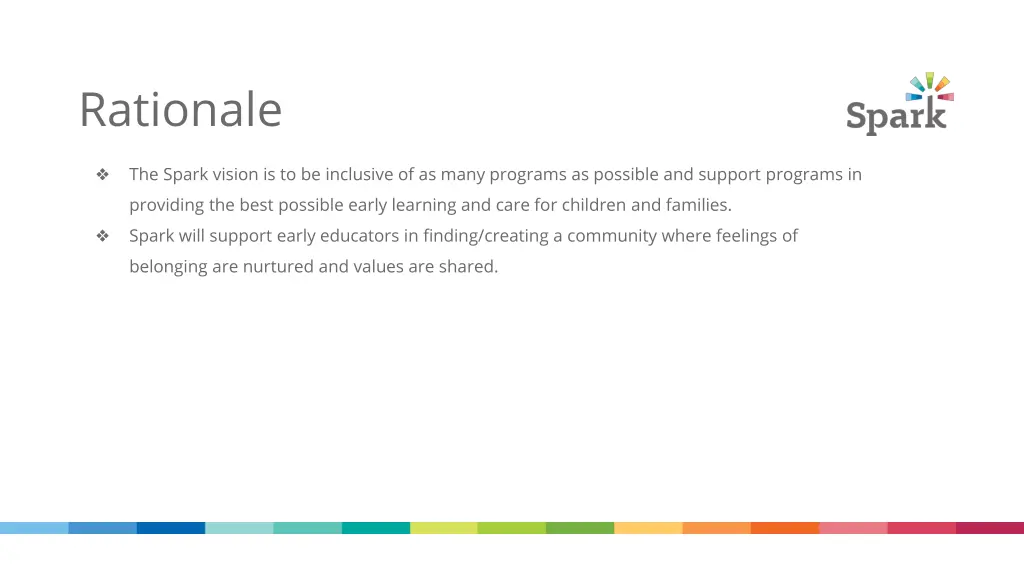Click the lime yellow footer segment
This screenshot has width=1024, height=576.
(x=444, y=528)
